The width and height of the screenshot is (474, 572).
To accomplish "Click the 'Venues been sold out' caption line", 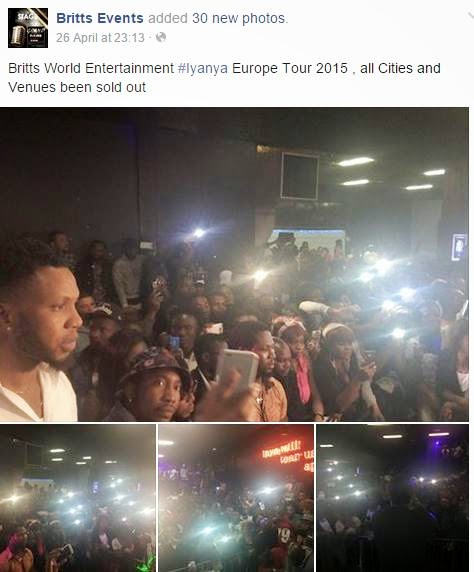I will [x=77, y=88].
